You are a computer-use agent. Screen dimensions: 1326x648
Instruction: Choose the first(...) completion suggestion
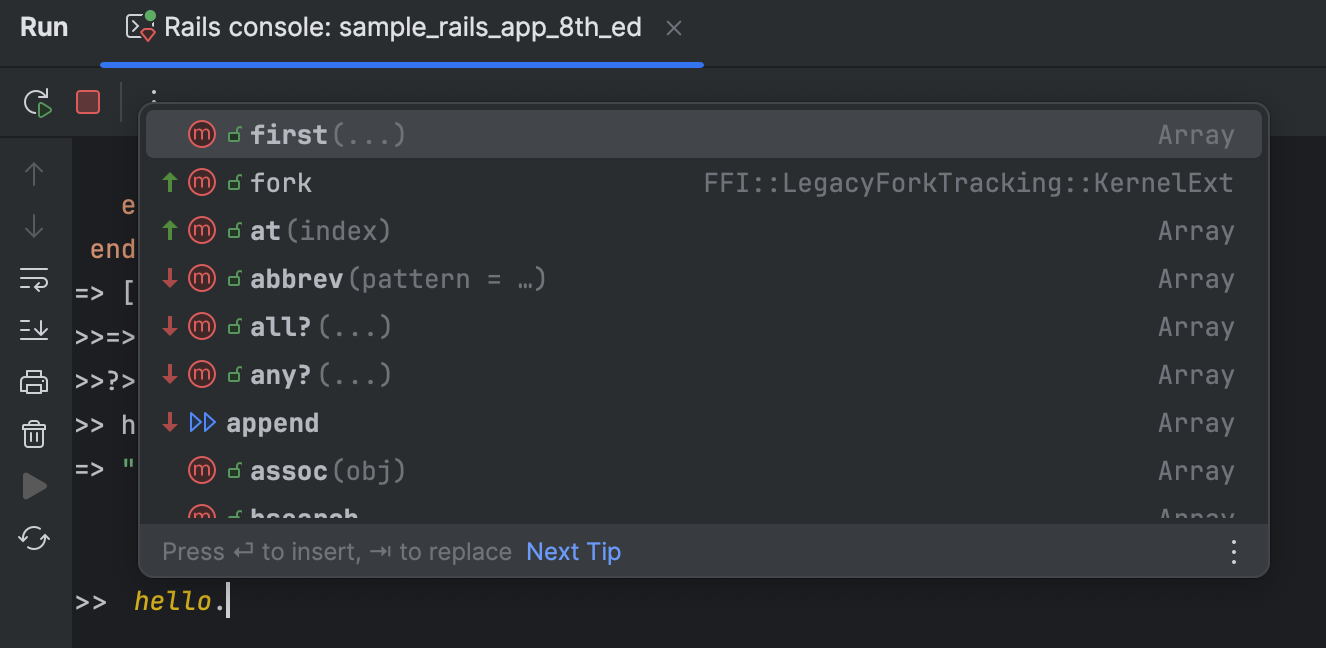coord(704,134)
